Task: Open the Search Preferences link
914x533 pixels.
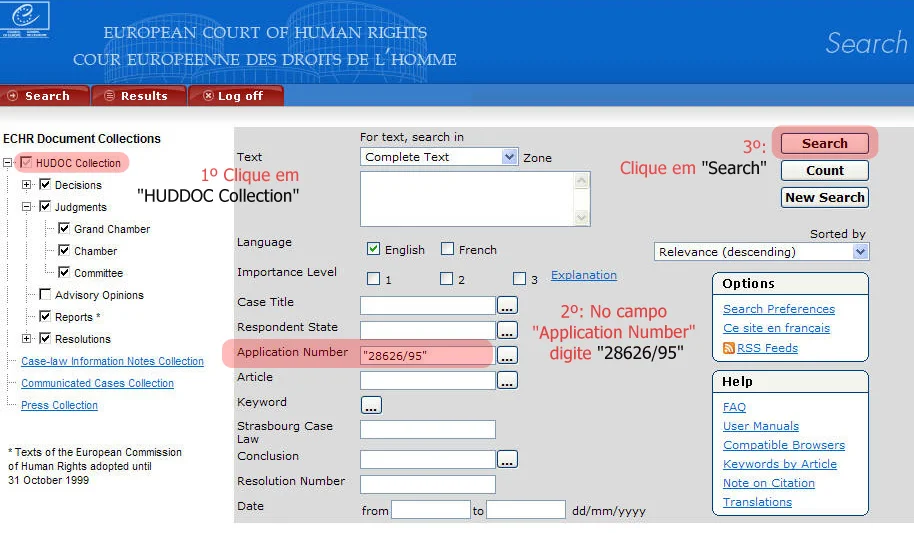Action: (779, 309)
